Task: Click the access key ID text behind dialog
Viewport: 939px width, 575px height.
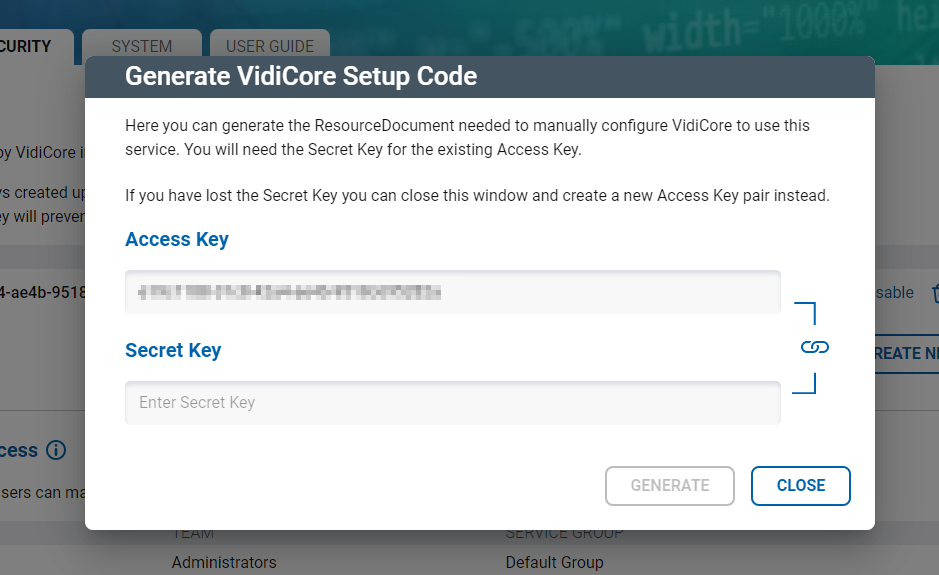Action: 42,293
